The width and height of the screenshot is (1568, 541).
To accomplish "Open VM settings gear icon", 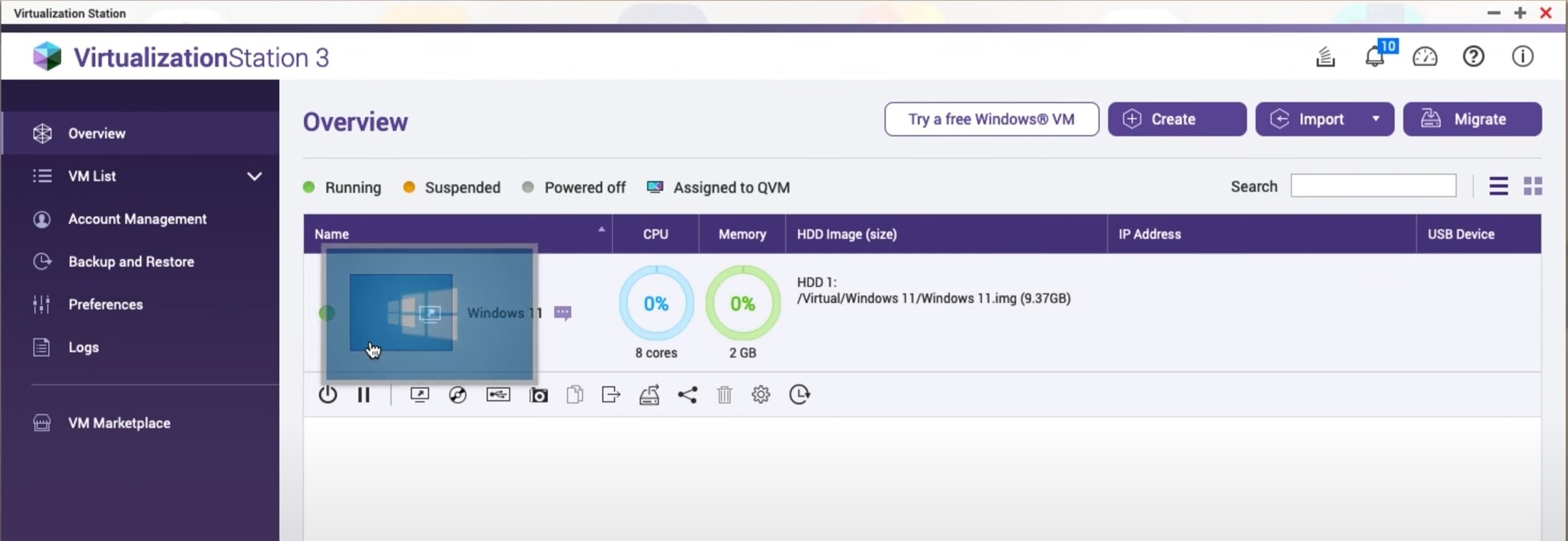I will 761,394.
